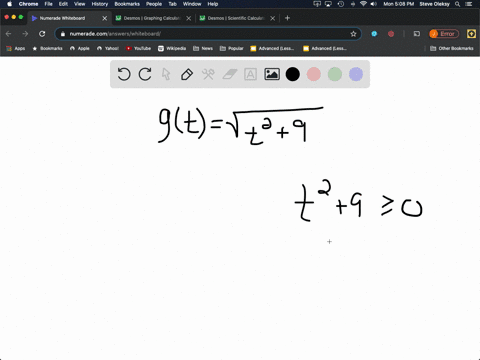Open a new browser tab

coord(287,18)
